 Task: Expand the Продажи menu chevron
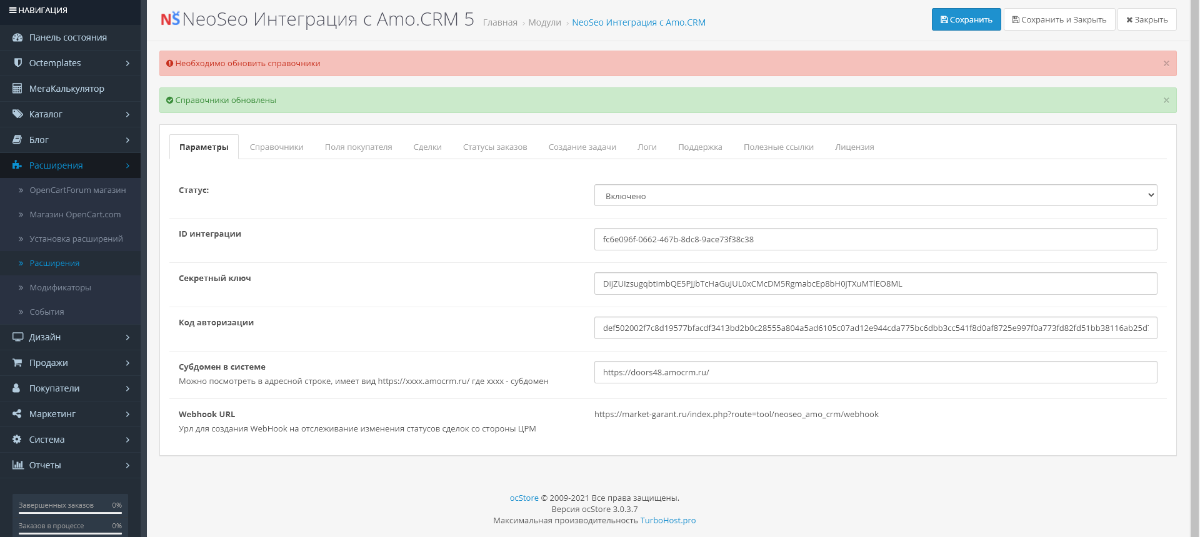128,362
